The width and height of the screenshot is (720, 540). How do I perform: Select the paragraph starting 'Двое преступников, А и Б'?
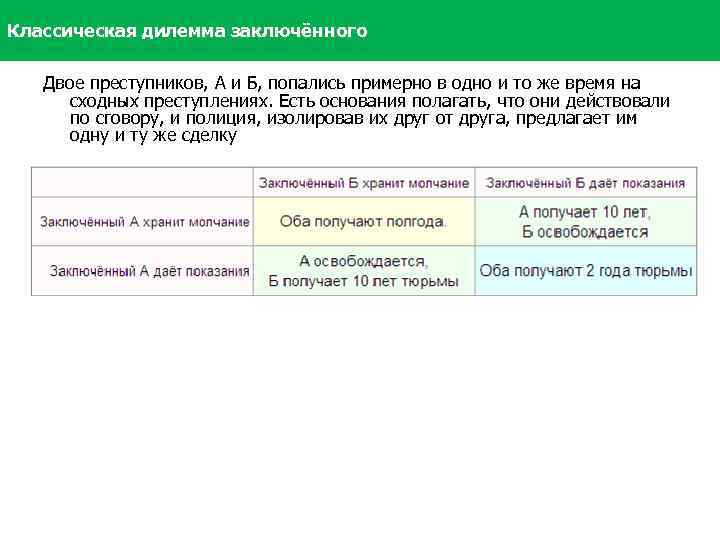pyautogui.click(x=356, y=109)
